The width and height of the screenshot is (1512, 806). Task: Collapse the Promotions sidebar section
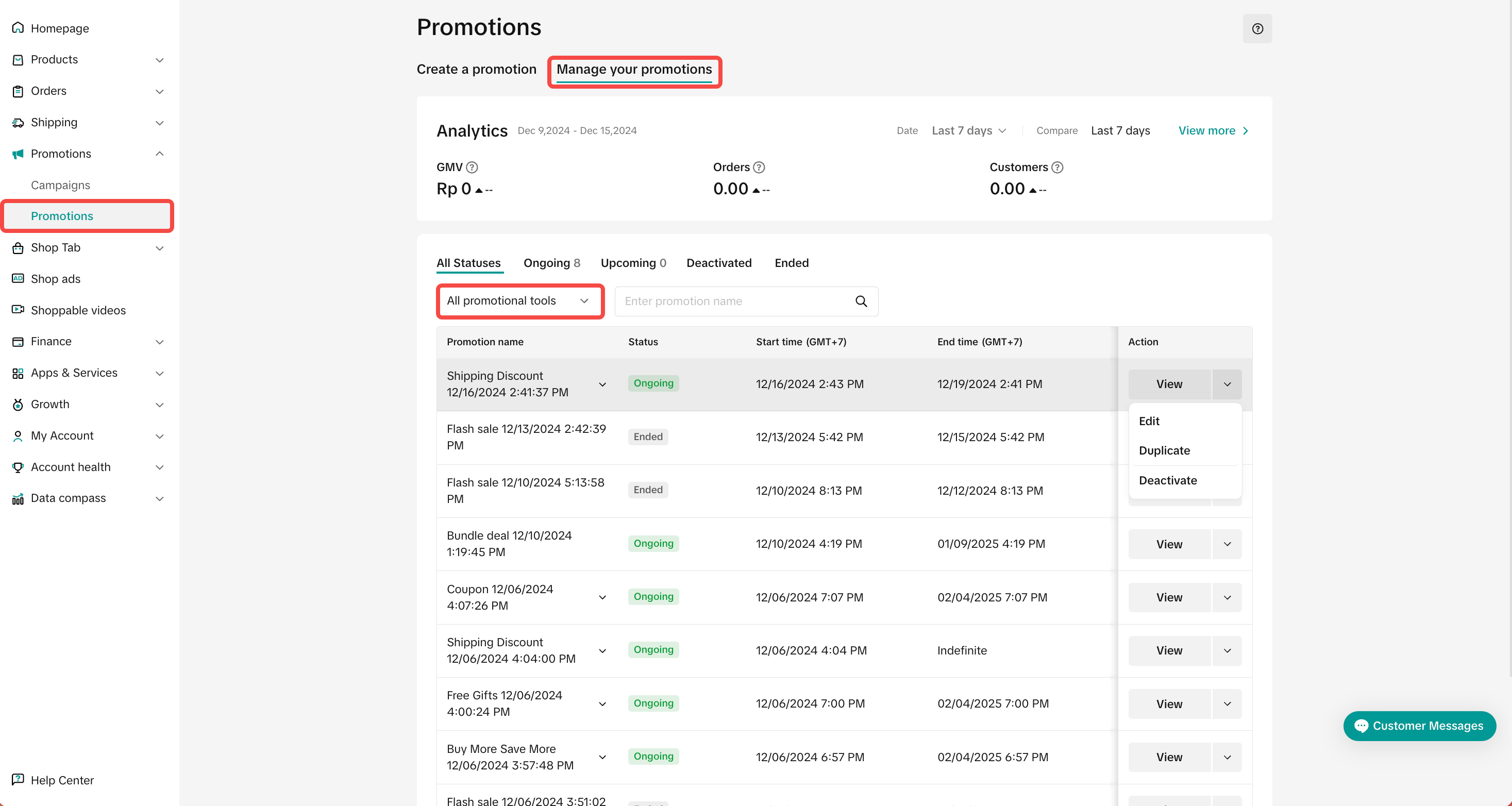pyautogui.click(x=159, y=154)
